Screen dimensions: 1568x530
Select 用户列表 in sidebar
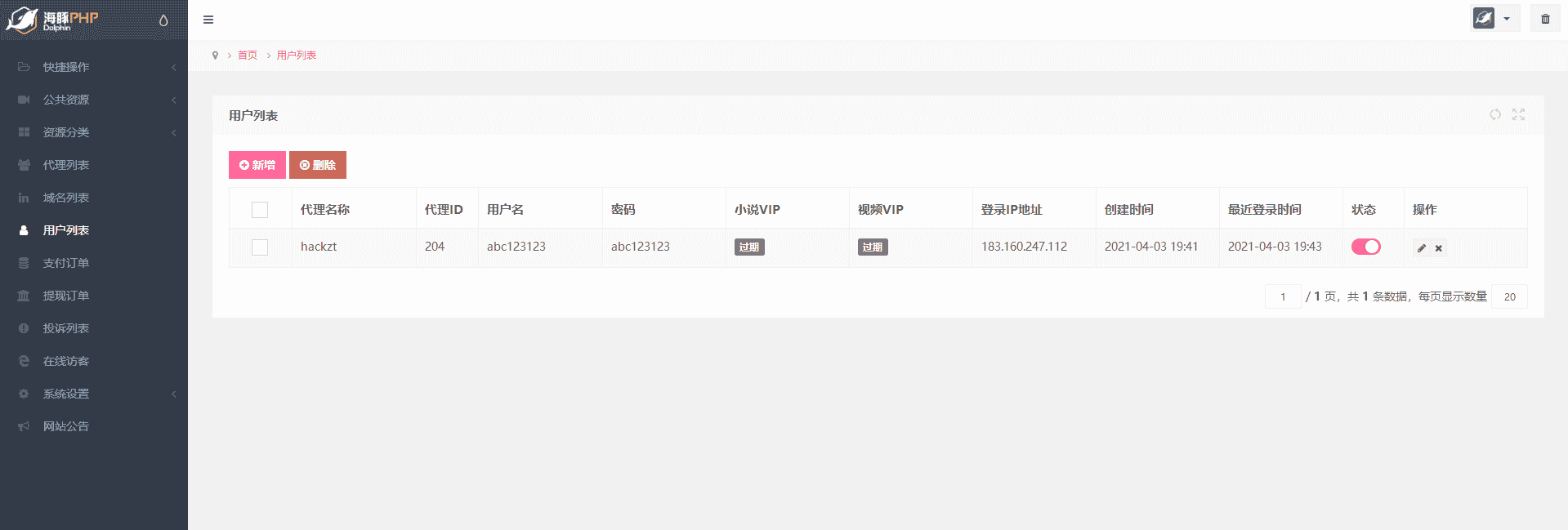[x=94, y=230]
